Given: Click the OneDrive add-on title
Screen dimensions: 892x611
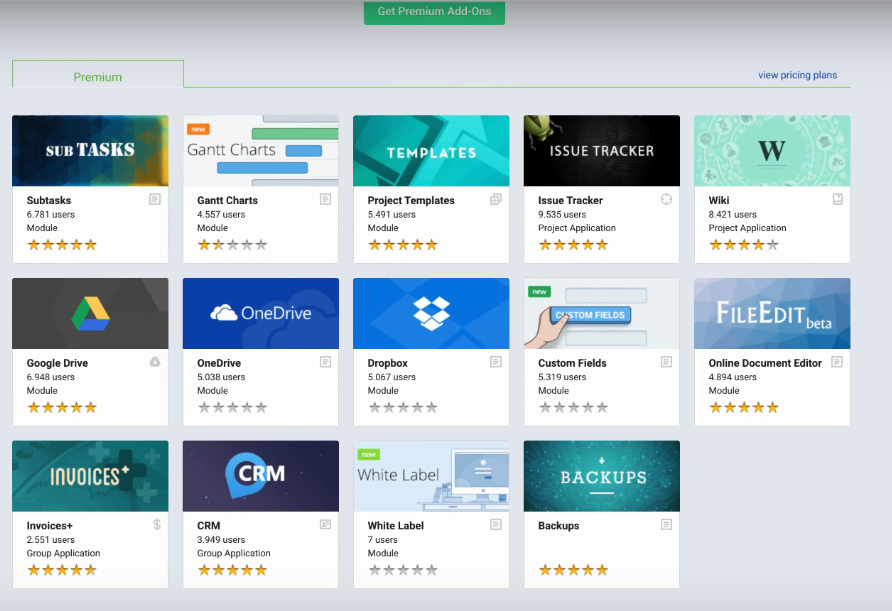Looking at the screenshot, I should click(x=219, y=363).
